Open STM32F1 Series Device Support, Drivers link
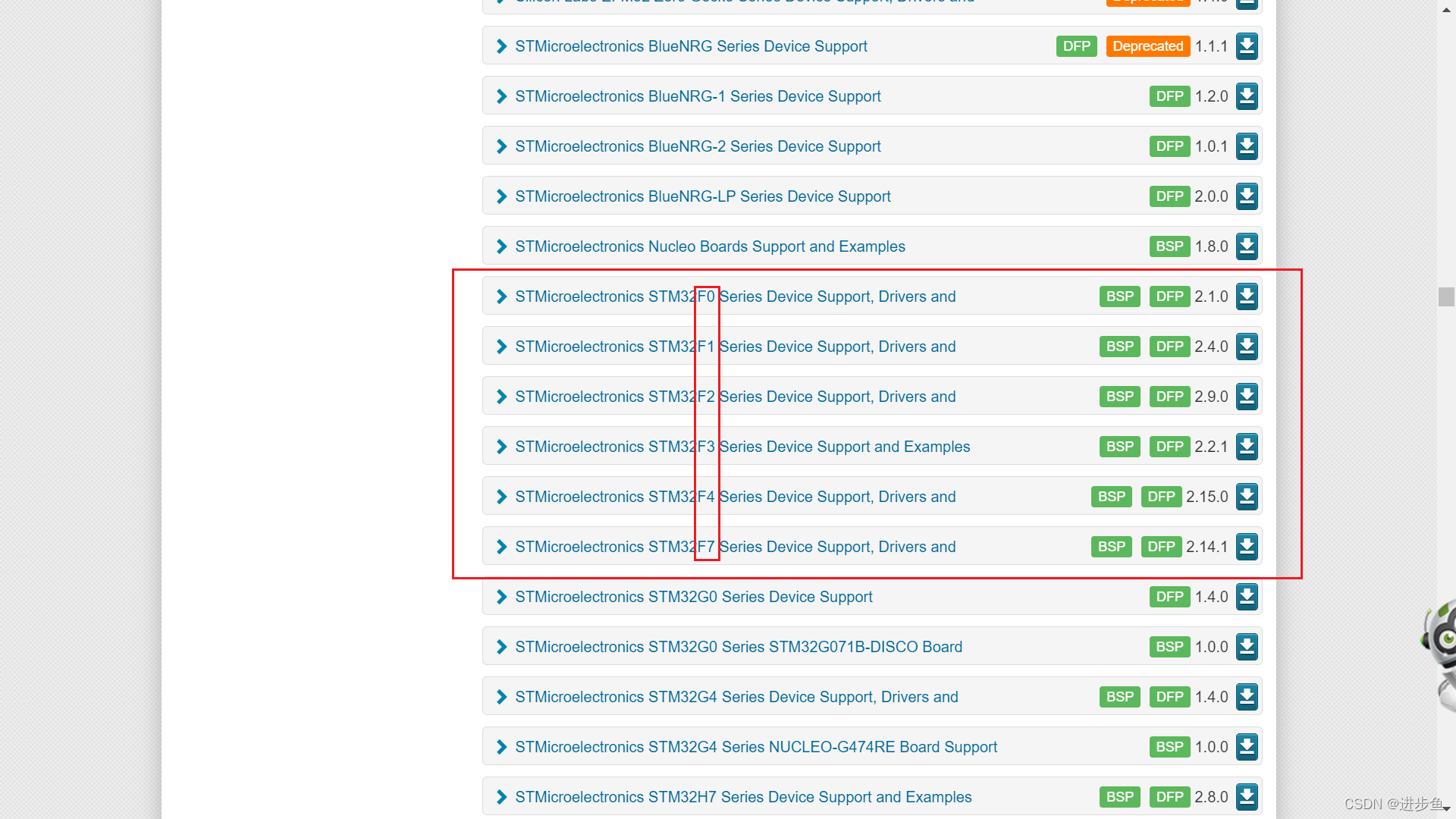The width and height of the screenshot is (1456, 819). pyautogui.click(x=736, y=347)
